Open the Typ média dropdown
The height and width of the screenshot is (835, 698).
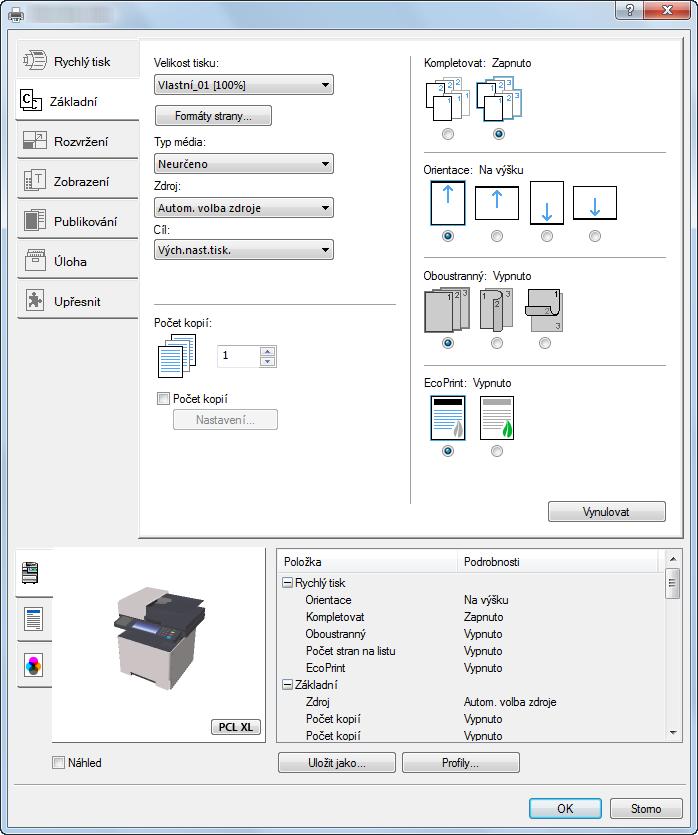[x=244, y=163]
